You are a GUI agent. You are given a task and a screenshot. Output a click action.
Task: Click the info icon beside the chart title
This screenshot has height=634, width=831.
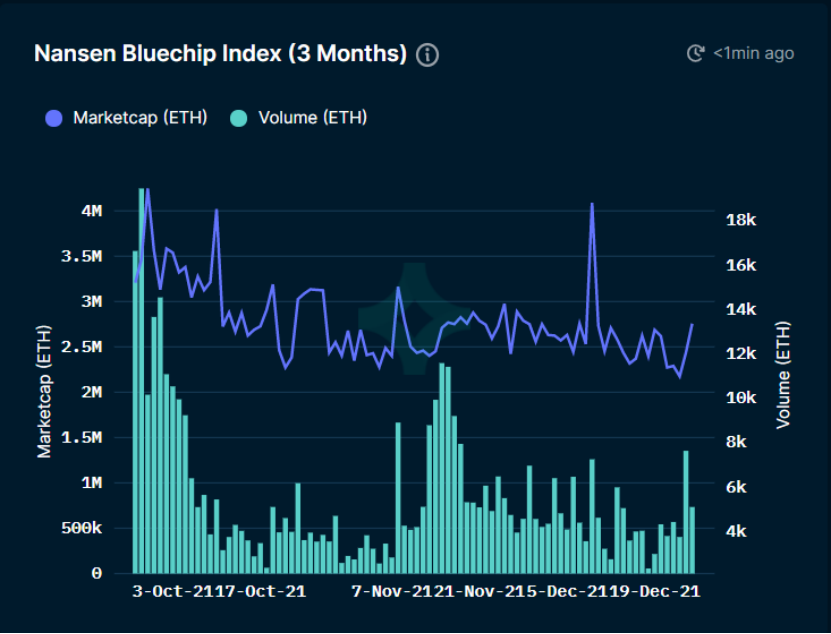tap(427, 55)
